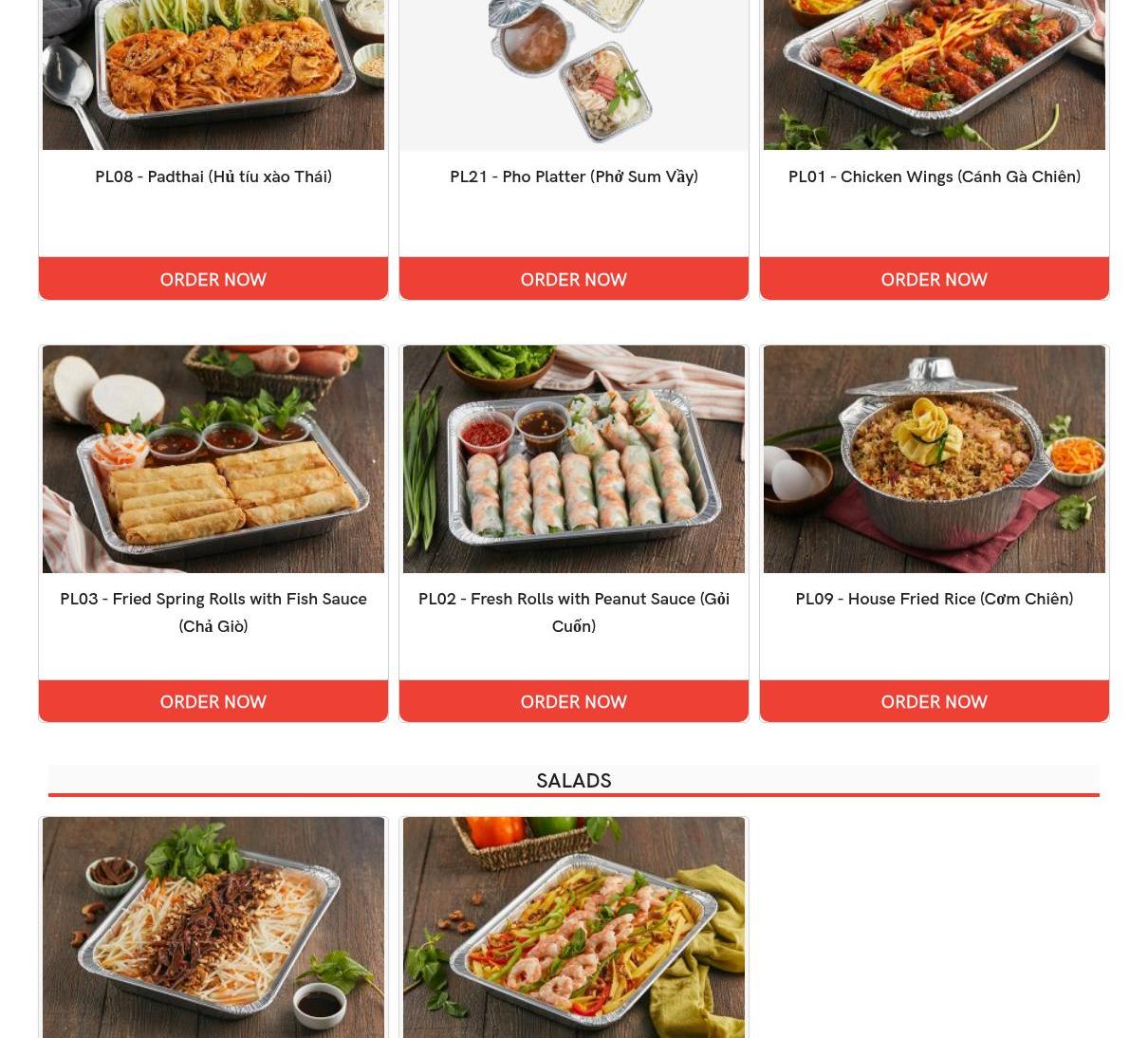
Task: Open the papaya salad tray image
Action: point(213,927)
